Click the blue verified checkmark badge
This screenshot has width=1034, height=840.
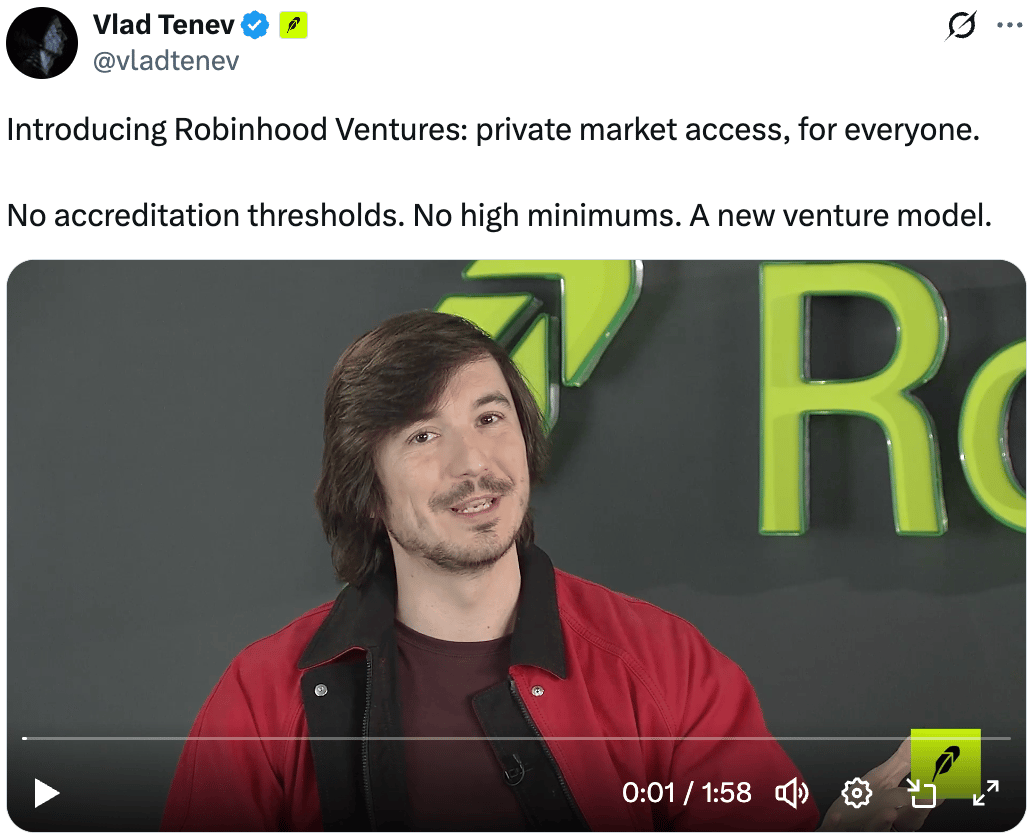pyautogui.click(x=255, y=26)
